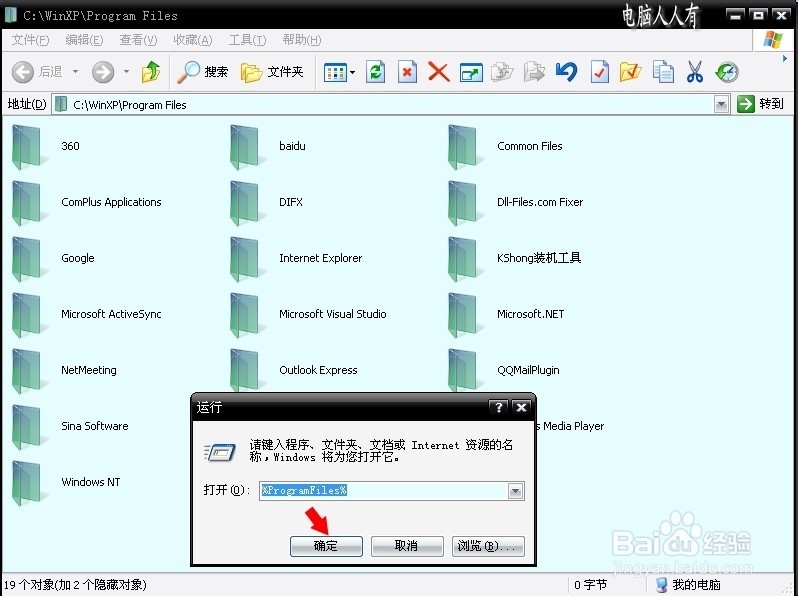Click the grayed Move To icon
The width and height of the screenshot is (798, 596).
tap(502, 72)
